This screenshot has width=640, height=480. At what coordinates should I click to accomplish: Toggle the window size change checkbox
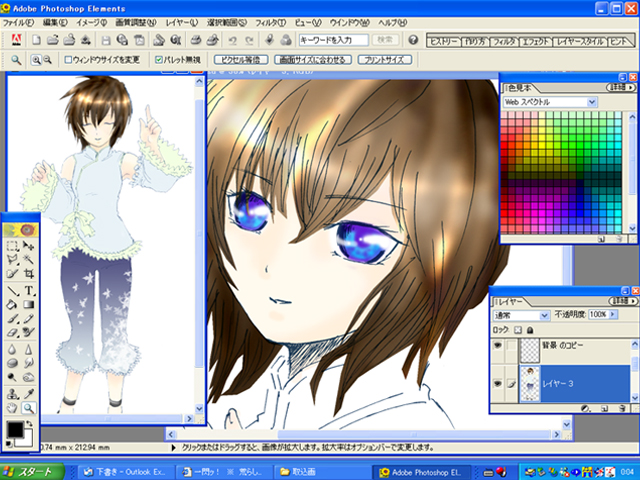68,60
